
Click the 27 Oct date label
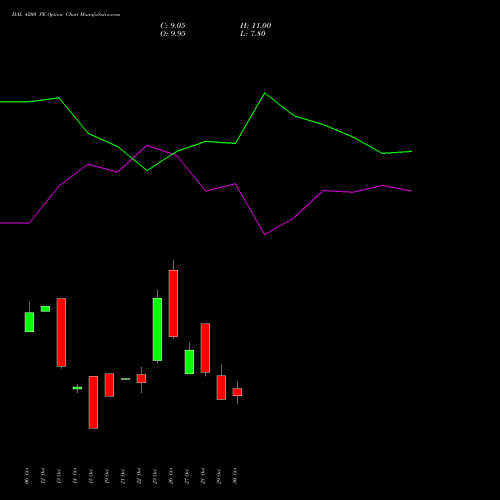187,476
